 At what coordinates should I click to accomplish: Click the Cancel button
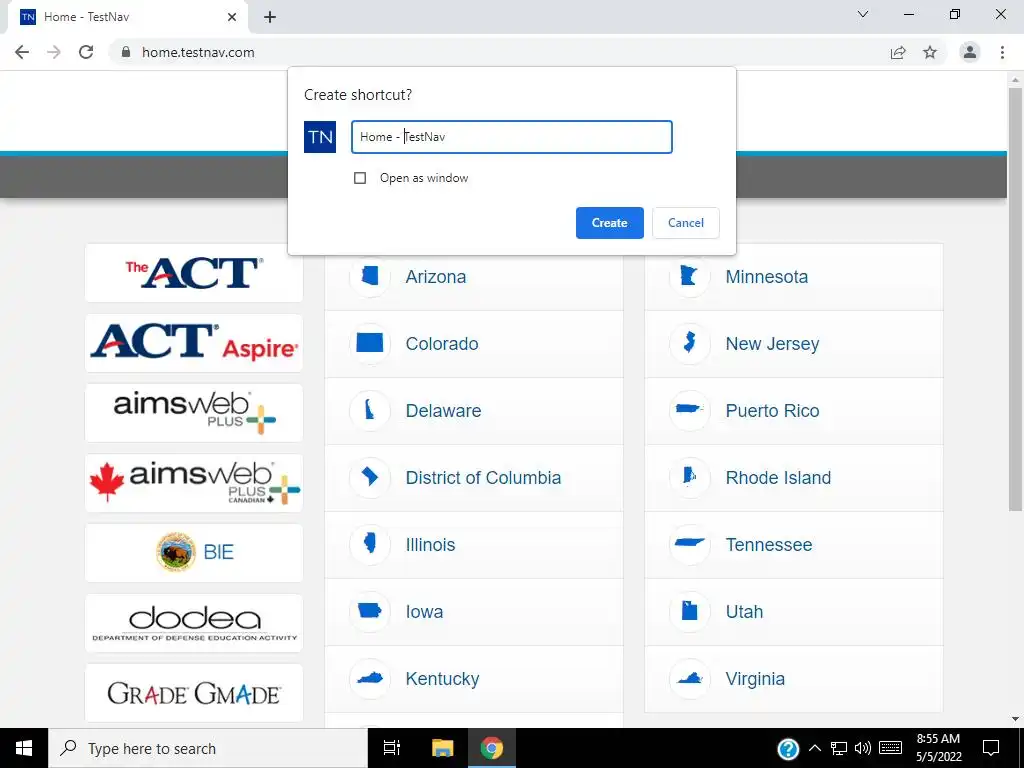pyautogui.click(x=686, y=223)
